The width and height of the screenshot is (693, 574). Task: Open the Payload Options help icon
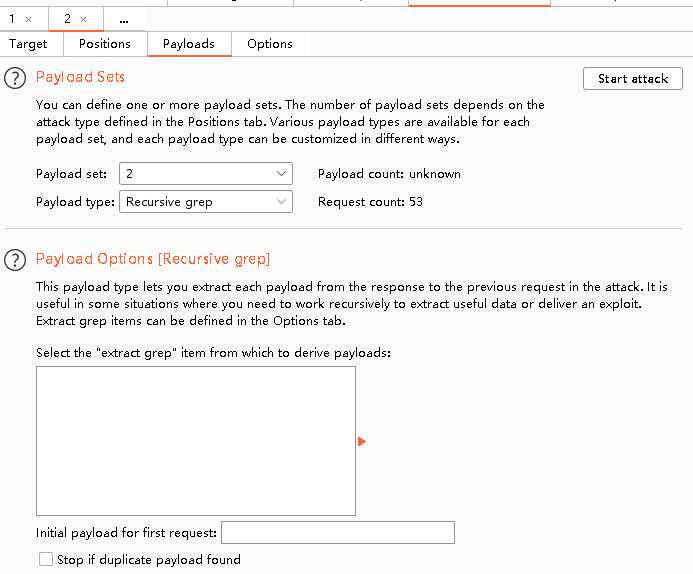(x=15, y=260)
